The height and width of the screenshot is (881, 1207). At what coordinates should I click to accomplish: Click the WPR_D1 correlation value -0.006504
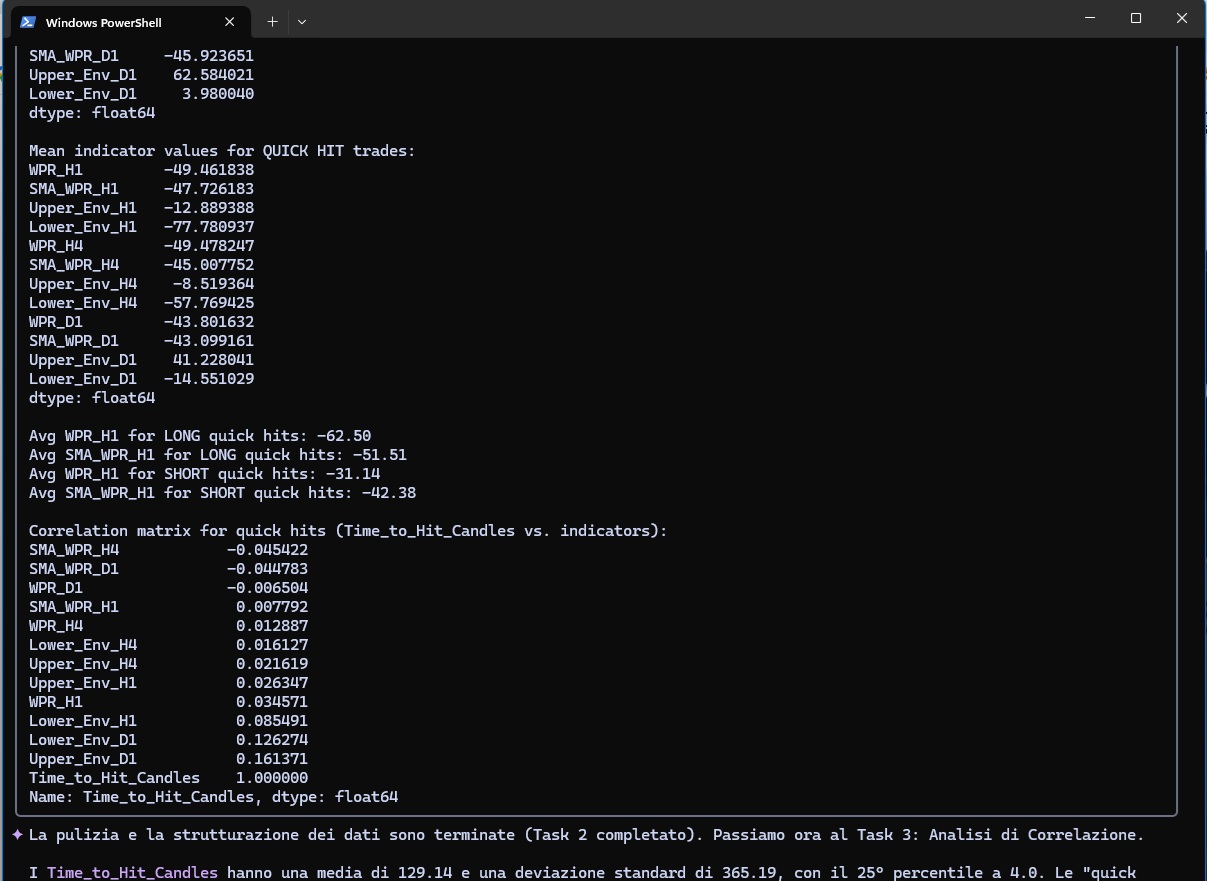(267, 588)
